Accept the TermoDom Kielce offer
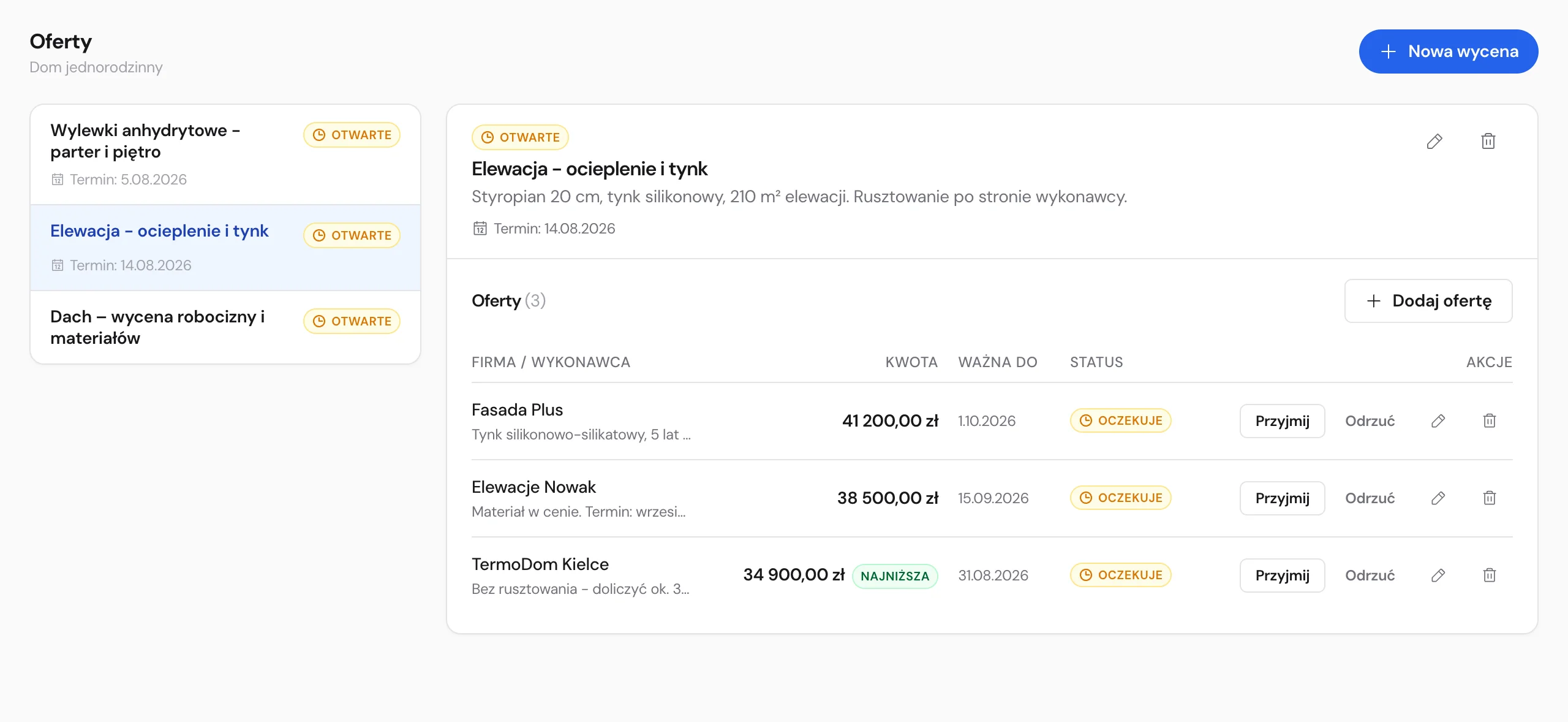 pos(1283,576)
